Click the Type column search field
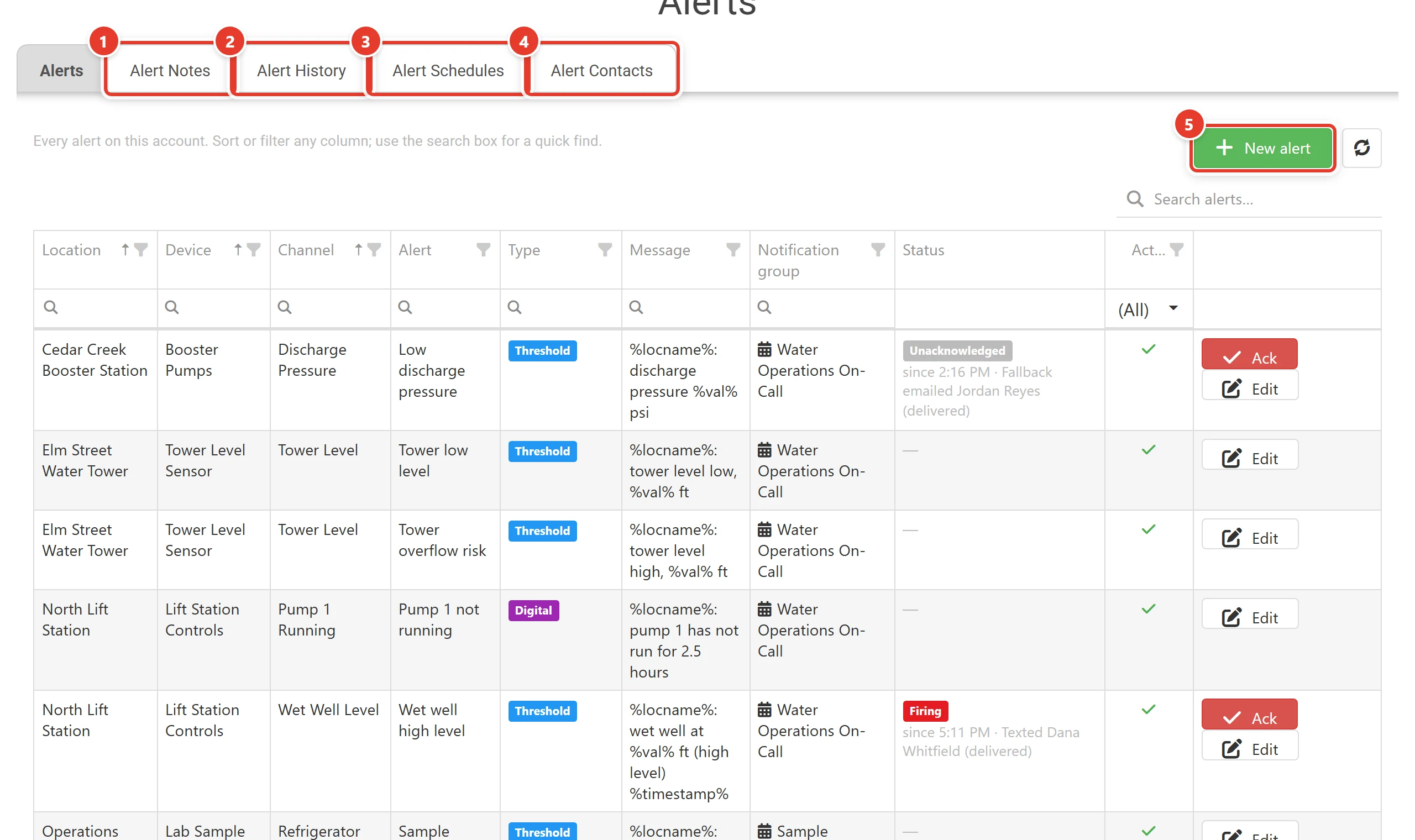 [560, 308]
